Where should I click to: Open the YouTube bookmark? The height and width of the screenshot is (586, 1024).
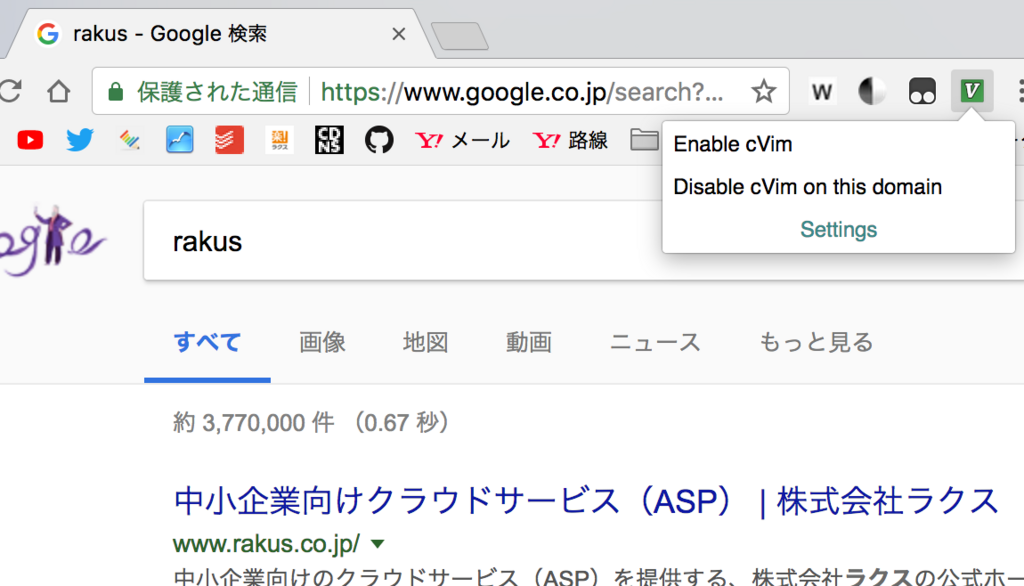pos(30,140)
